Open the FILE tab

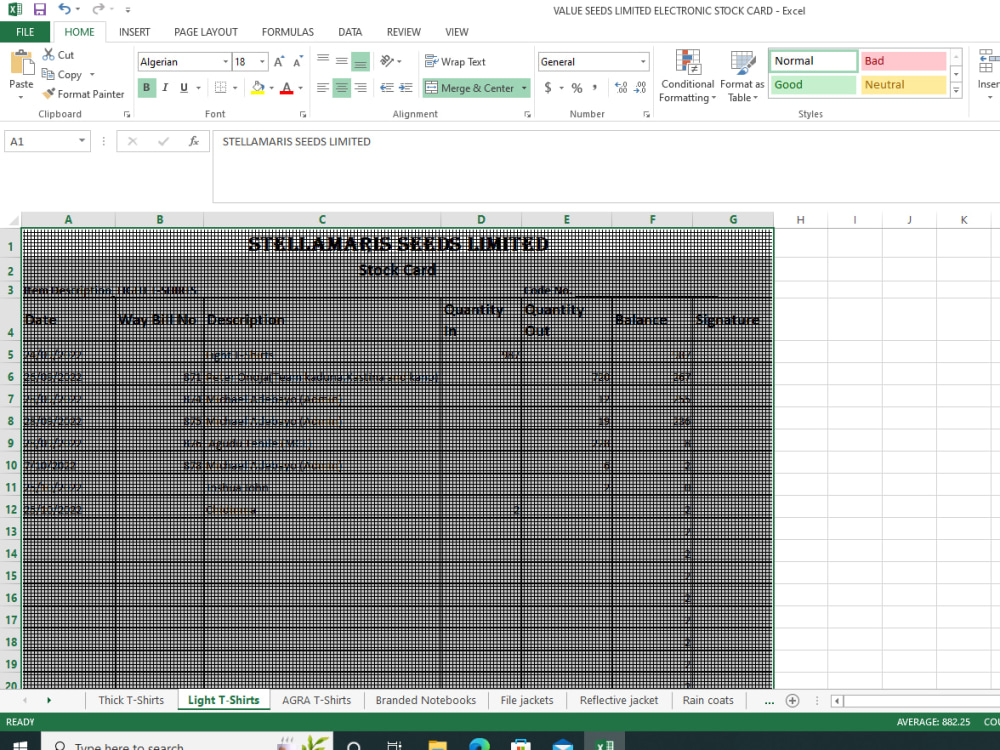click(x=25, y=32)
